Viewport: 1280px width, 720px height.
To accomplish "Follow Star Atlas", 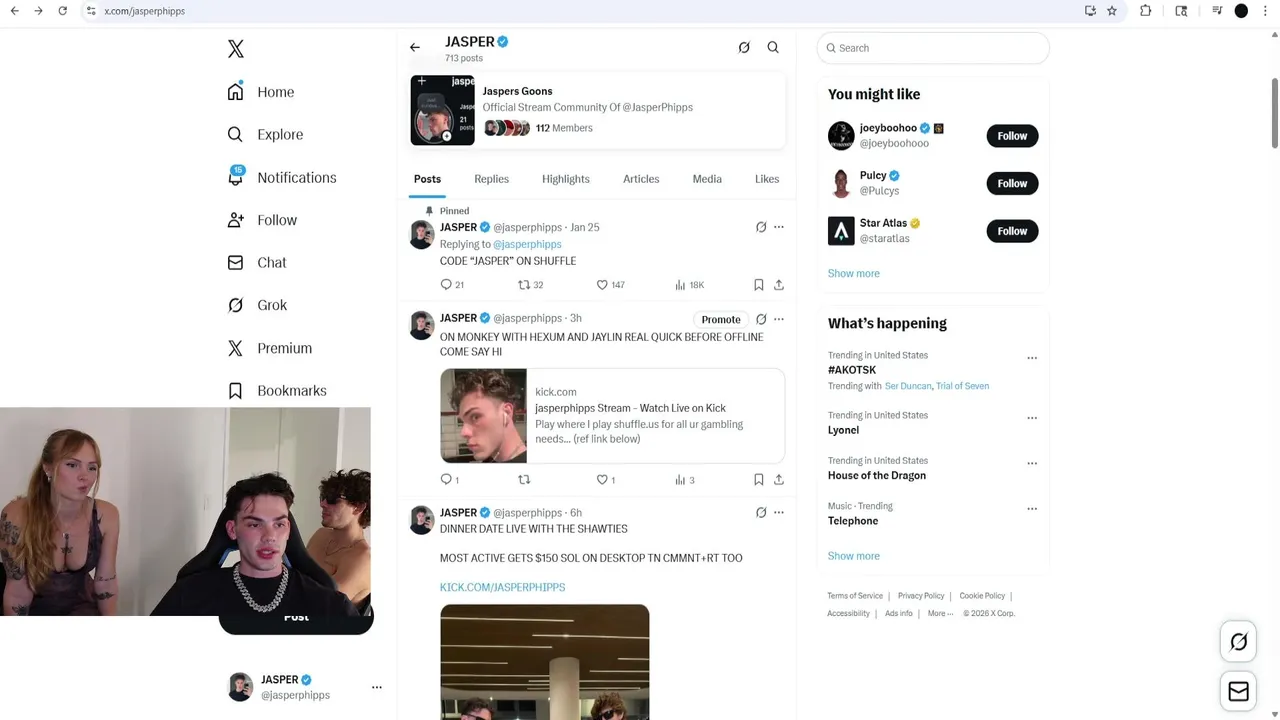I will point(1012,231).
